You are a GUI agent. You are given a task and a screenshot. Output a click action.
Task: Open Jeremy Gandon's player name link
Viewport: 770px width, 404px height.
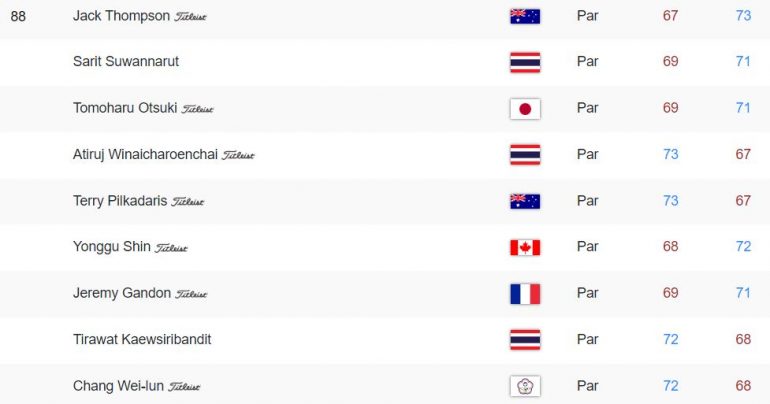coord(122,293)
